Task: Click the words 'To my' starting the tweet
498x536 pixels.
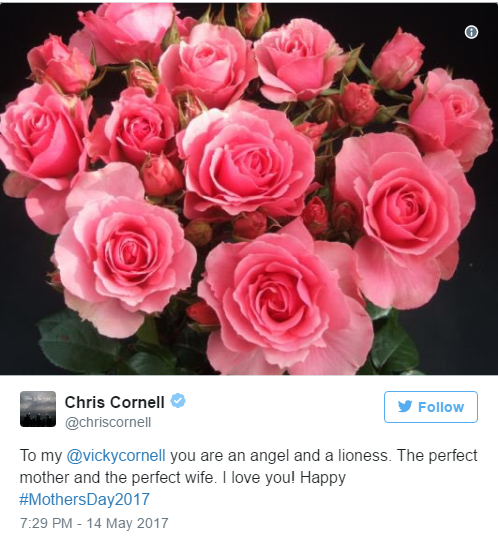Action: coord(41,456)
